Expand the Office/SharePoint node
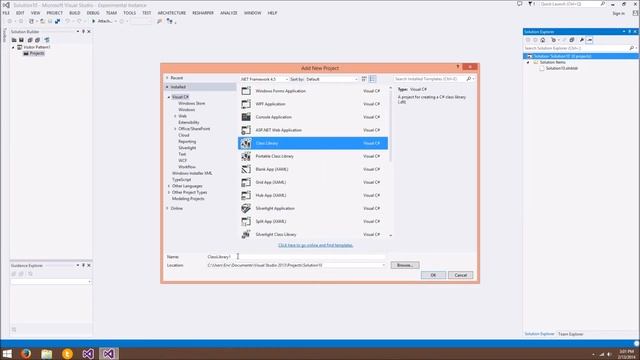The width and height of the screenshot is (640, 360). pyautogui.click(x=176, y=129)
